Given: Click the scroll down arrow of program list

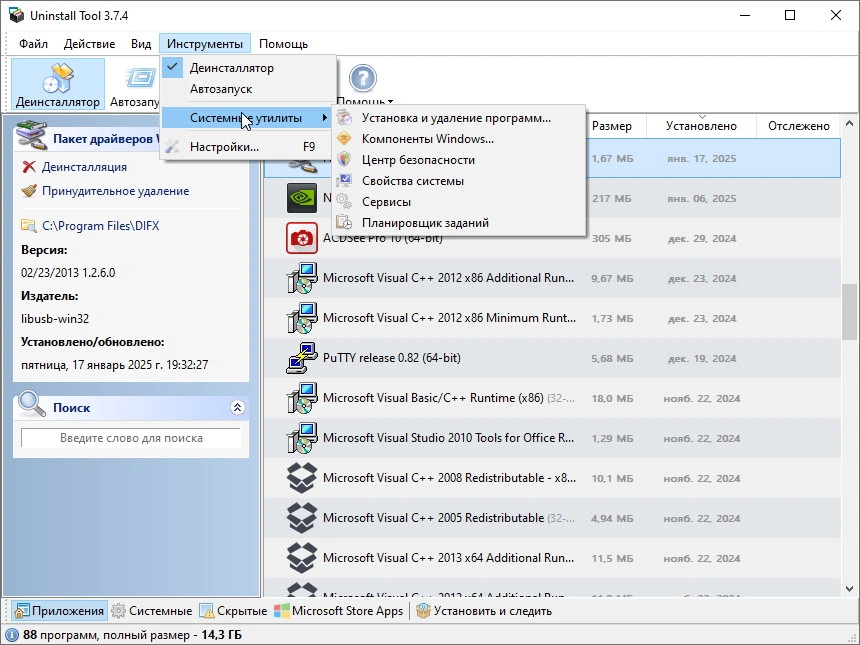Looking at the screenshot, I should (849, 589).
